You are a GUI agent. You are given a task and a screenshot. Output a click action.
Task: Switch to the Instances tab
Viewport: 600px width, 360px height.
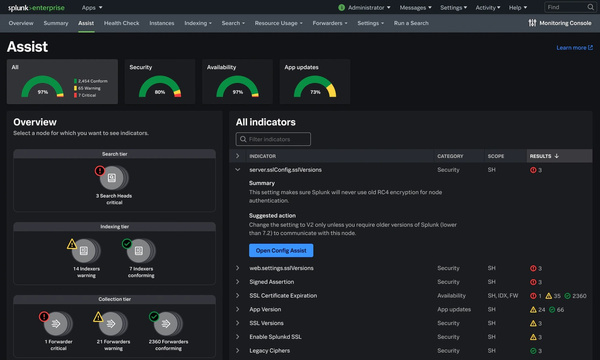pyautogui.click(x=162, y=23)
